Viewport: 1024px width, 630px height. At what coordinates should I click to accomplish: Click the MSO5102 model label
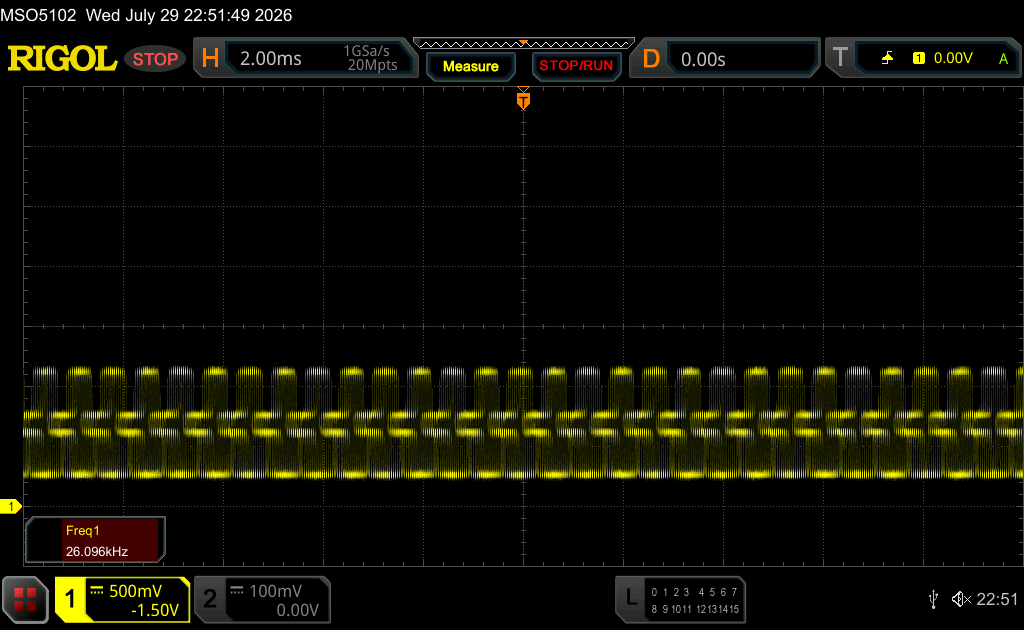(x=38, y=15)
